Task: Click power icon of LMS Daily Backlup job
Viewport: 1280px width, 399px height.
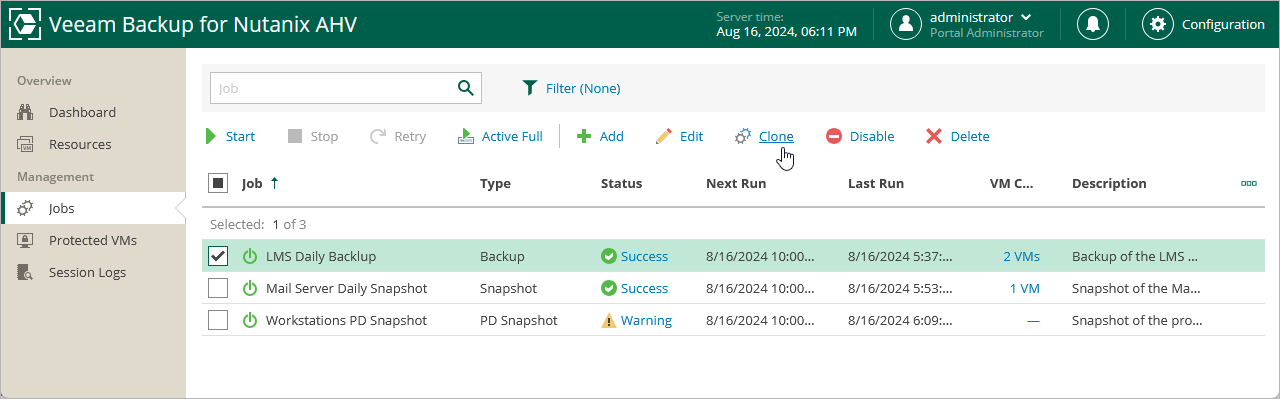Action: pyautogui.click(x=250, y=256)
